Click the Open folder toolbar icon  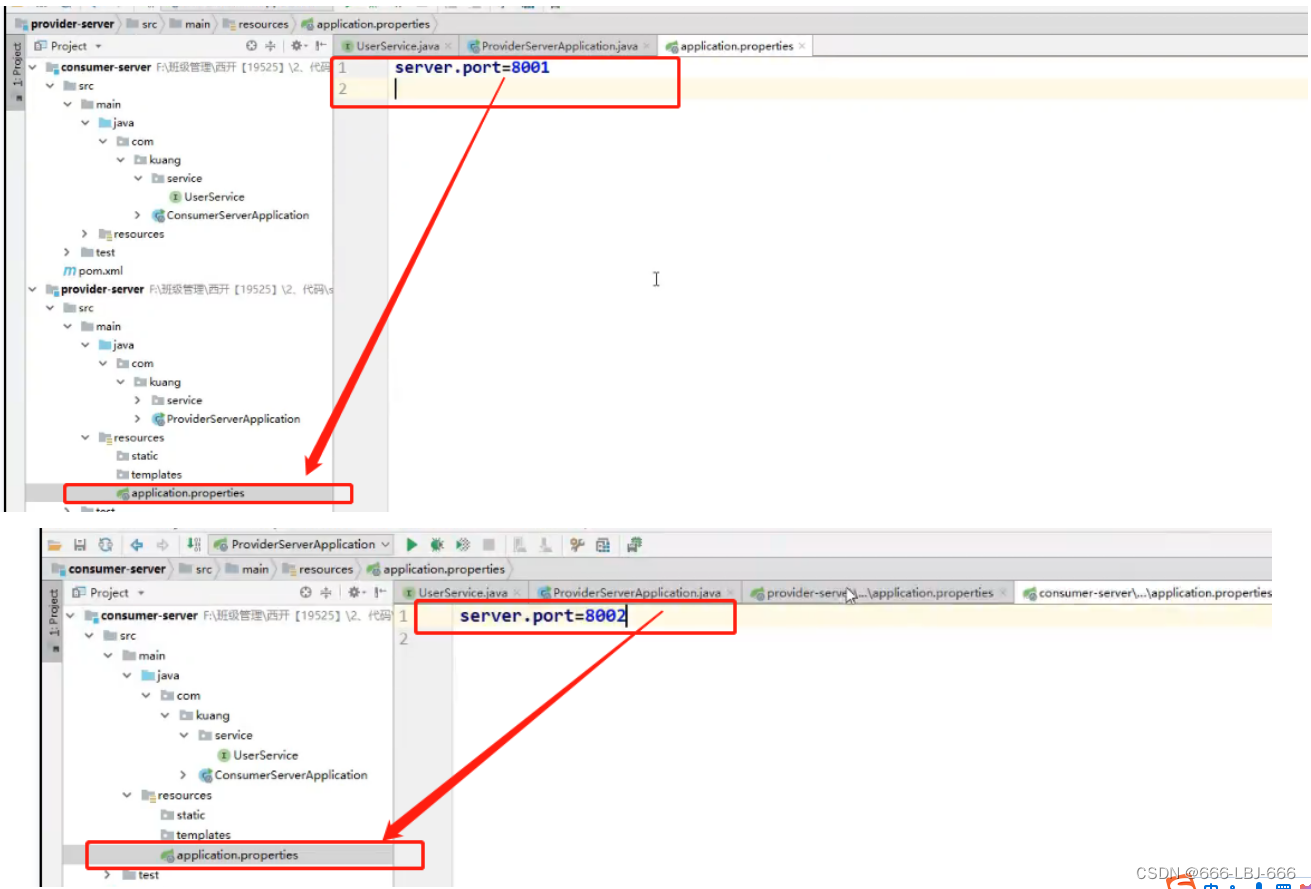pos(55,545)
